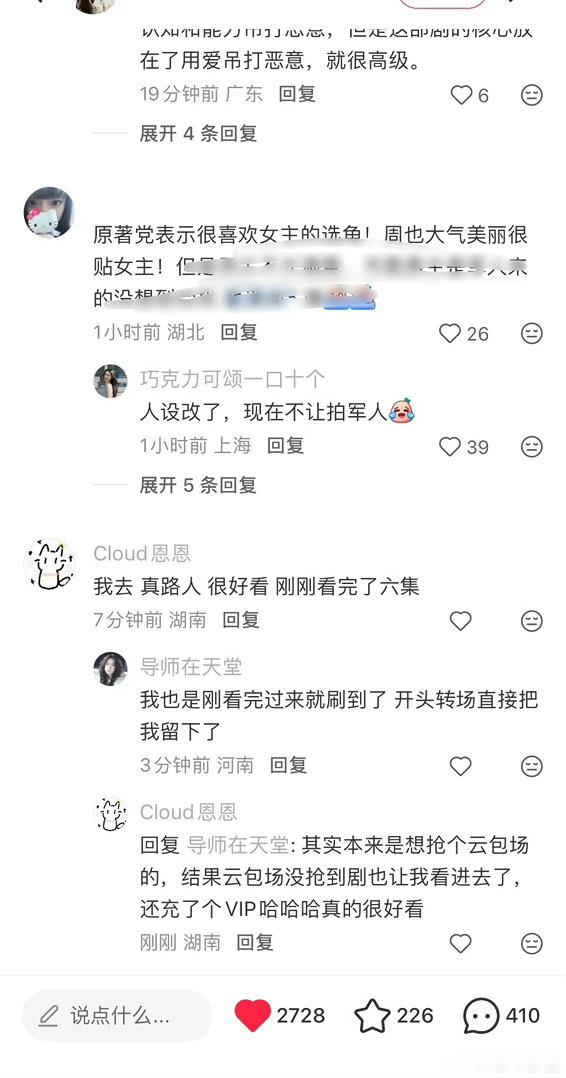Like the comment with 6 likes
Viewport: 566px width, 1078px height.
click(461, 95)
